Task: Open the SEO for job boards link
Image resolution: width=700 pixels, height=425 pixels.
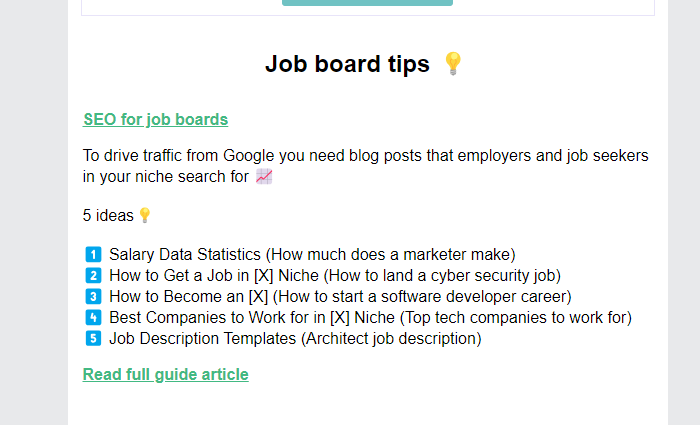Action: pyautogui.click(x=155, y=120)
